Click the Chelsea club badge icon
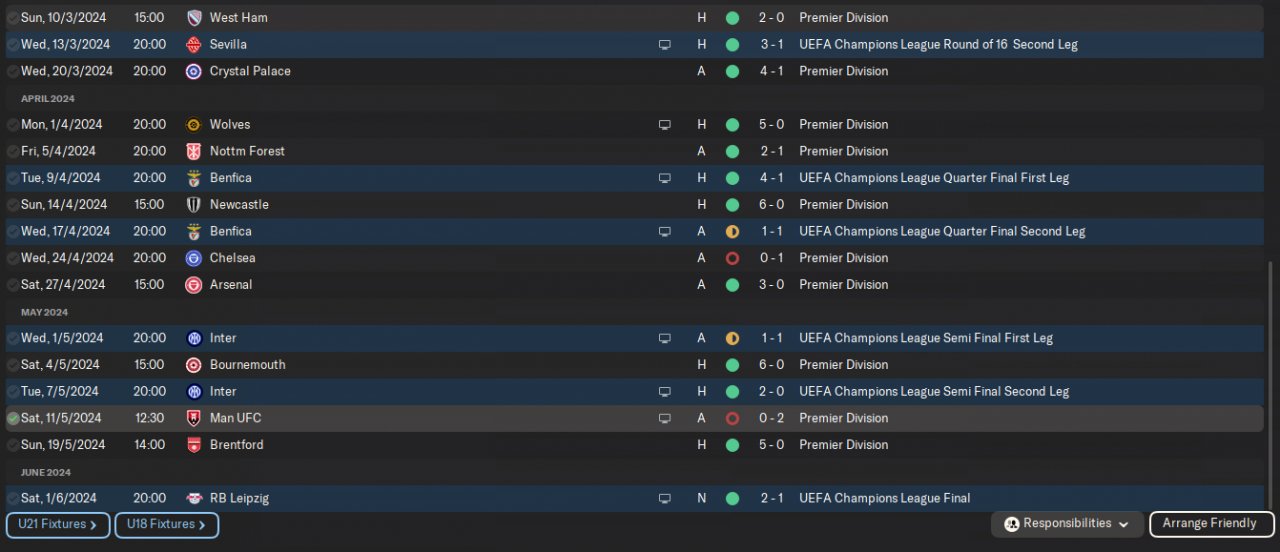1280x552 pixels. [x=194, y=258]
